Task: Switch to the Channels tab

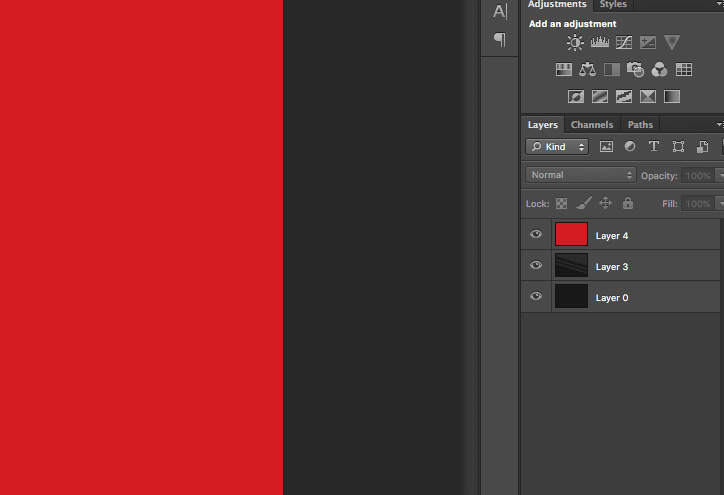Action: point(592,125)
